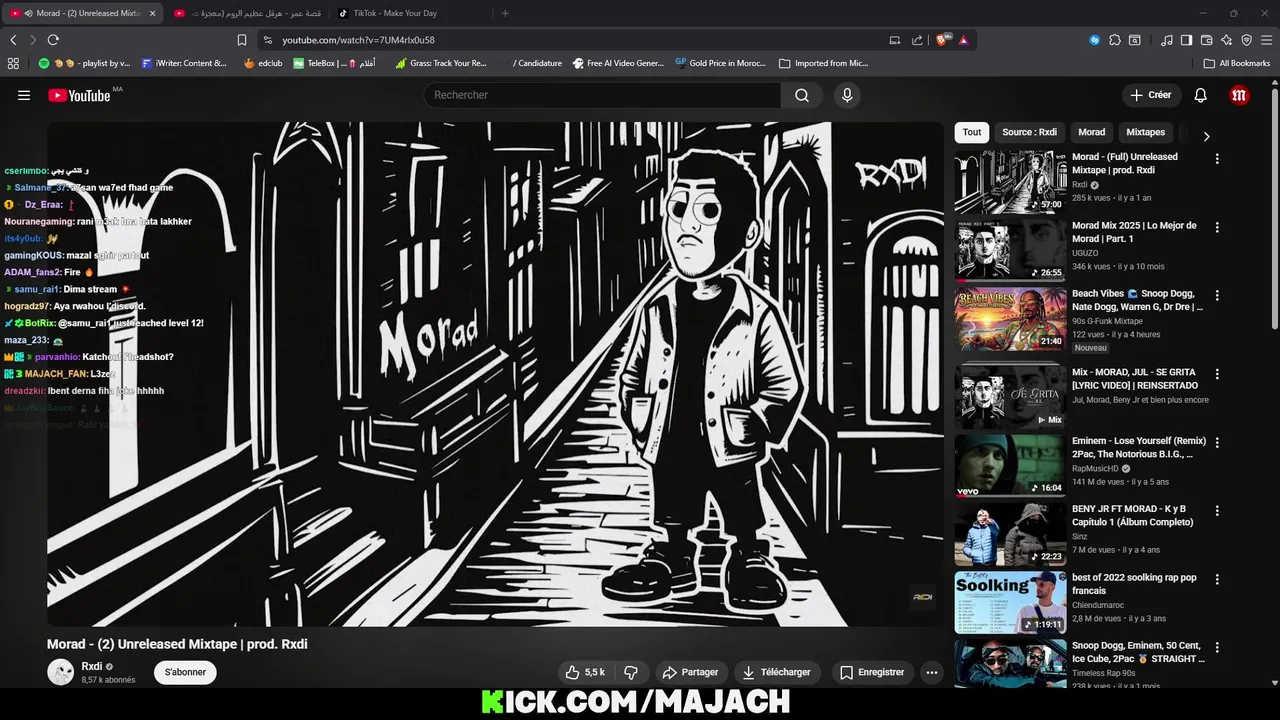
Task: Open options for Mix - MORAD, JUL - SE GRITA
Action: 1217,374
